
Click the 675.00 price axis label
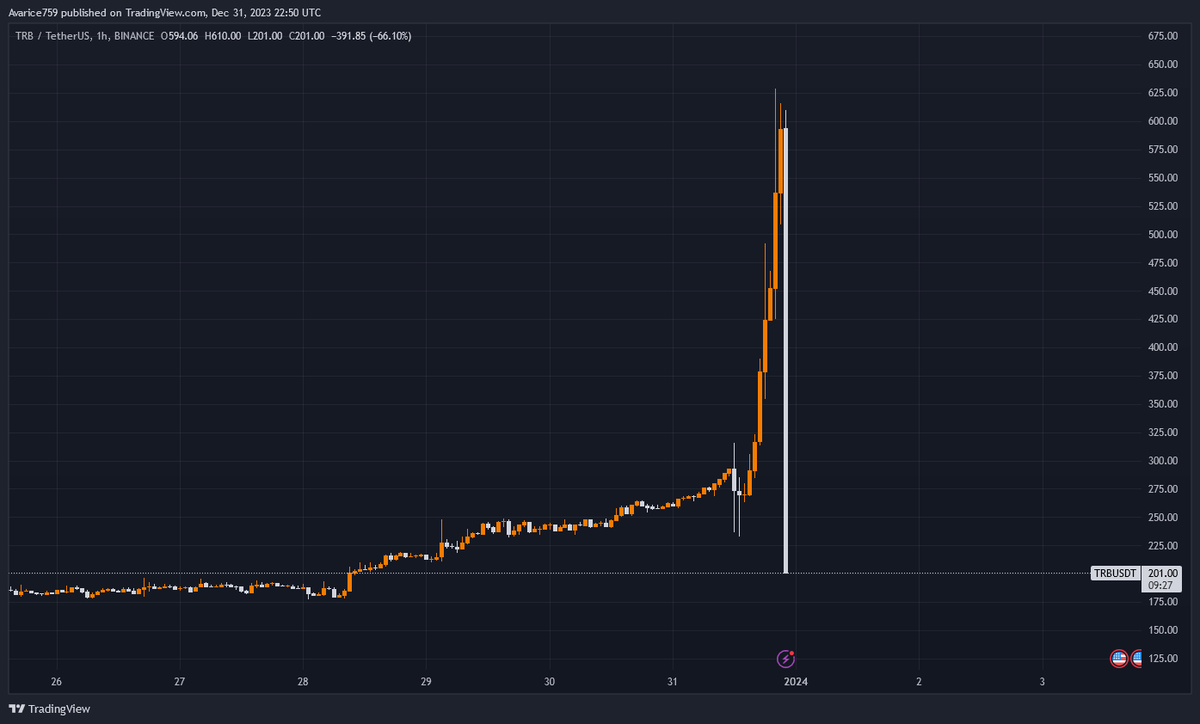(x=1162, y=36)
